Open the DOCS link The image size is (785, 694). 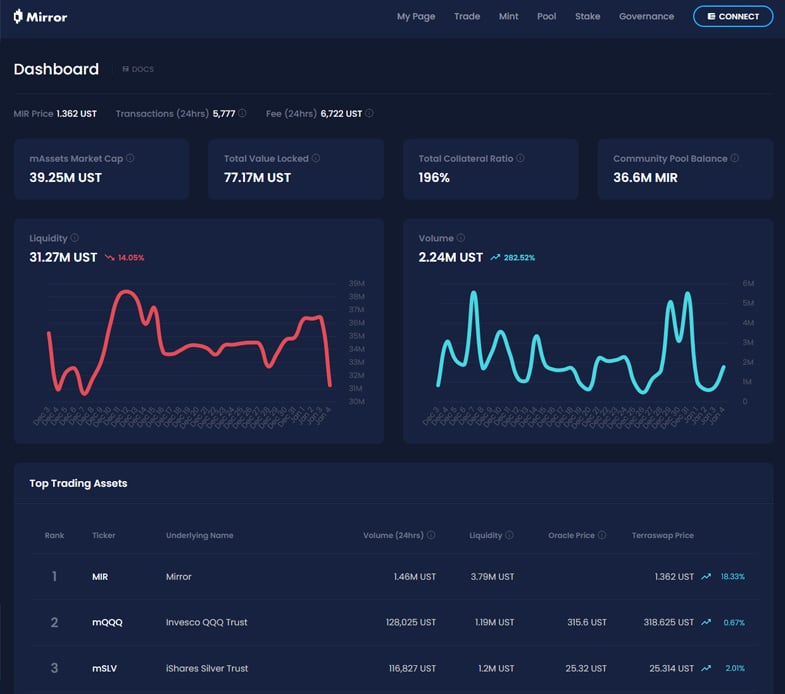pos(138,69)
